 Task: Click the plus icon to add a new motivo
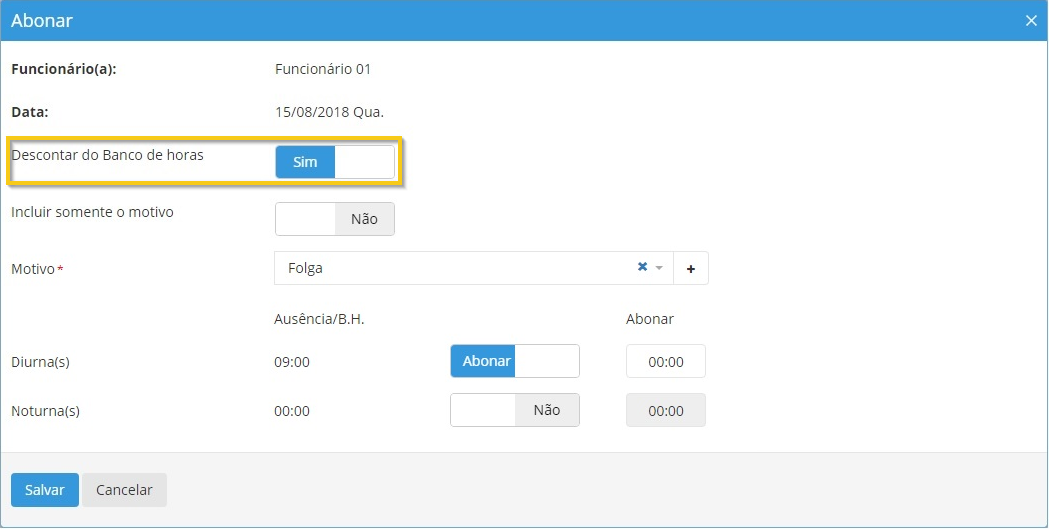(690, 268)
